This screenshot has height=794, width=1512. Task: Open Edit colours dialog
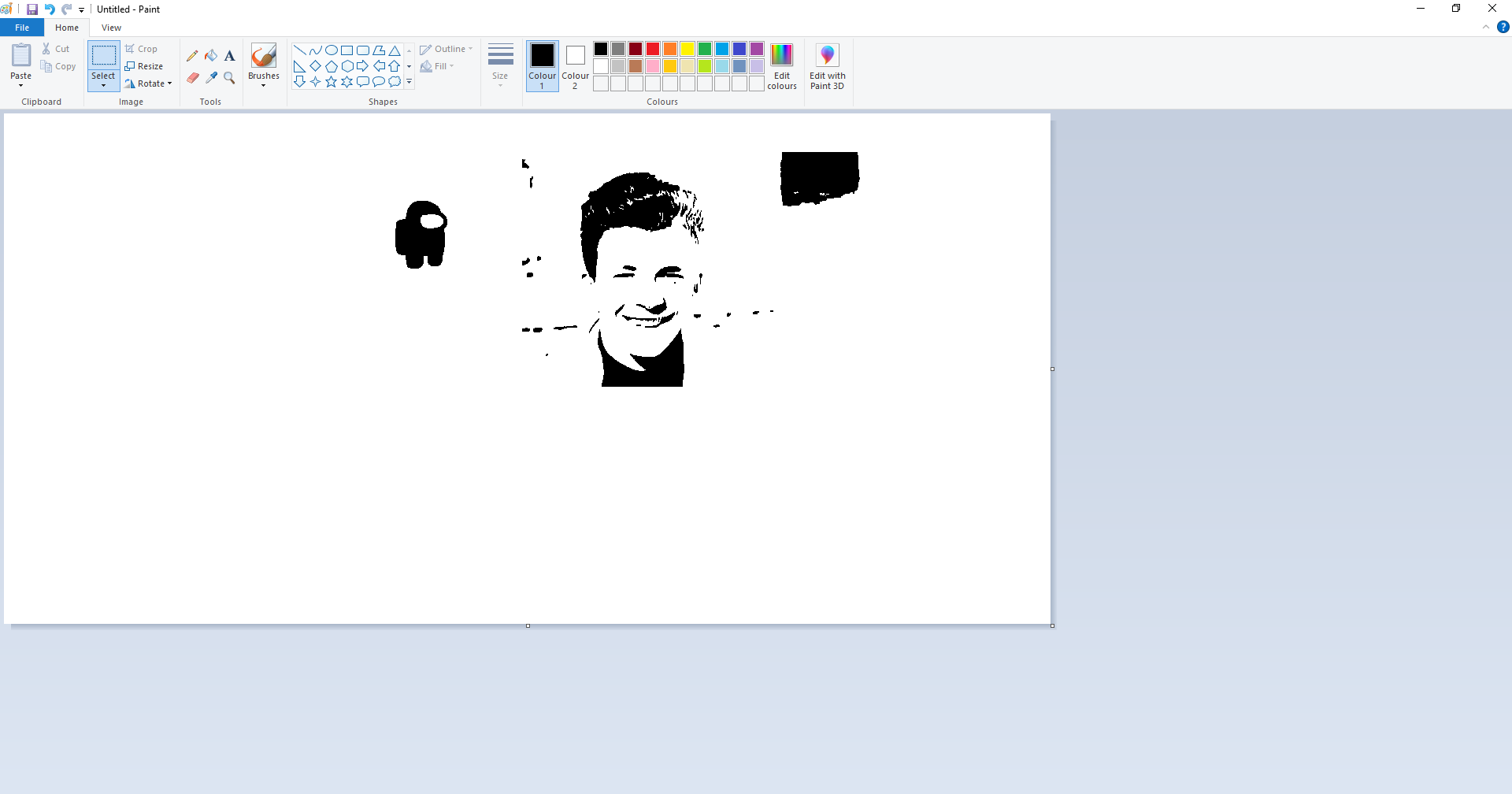[x=781, y=65]
